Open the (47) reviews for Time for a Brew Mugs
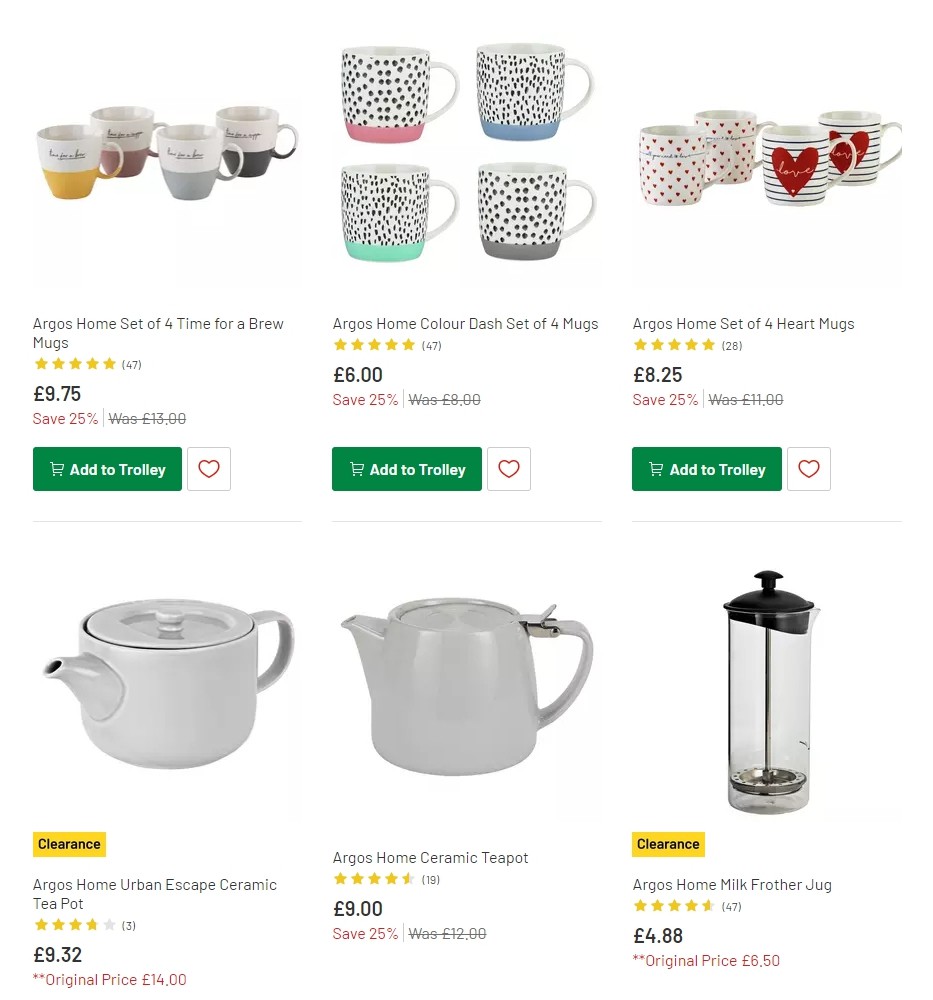Viewport: 933px width, 1000px height. click(x=131, y=364)
